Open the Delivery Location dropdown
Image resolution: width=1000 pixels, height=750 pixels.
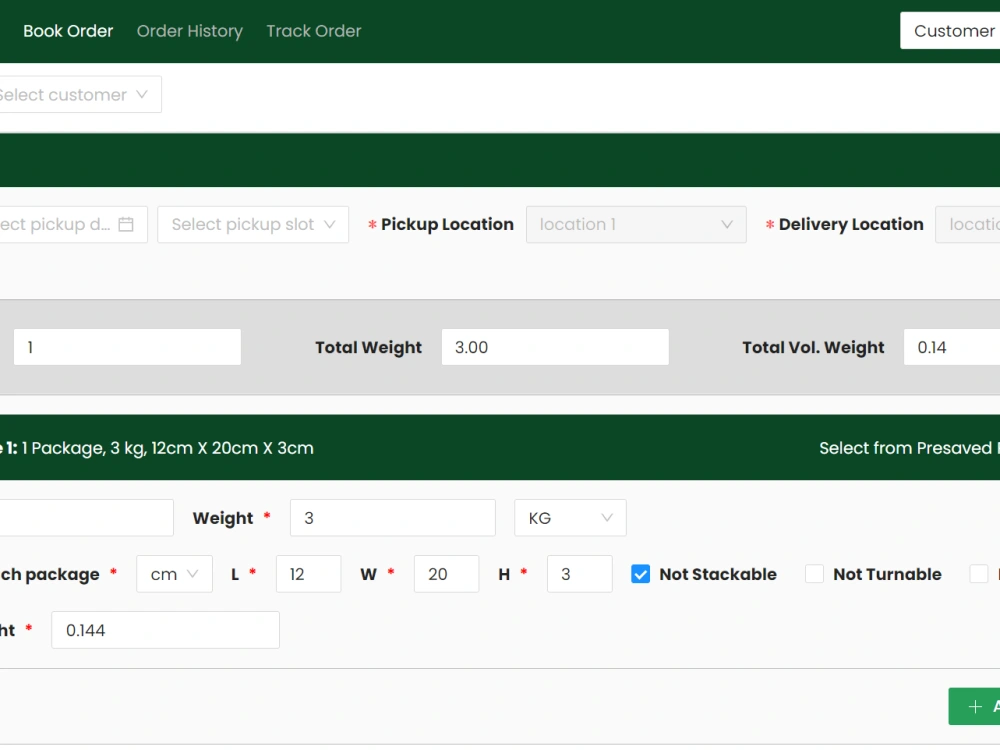(x=967, y=224)
